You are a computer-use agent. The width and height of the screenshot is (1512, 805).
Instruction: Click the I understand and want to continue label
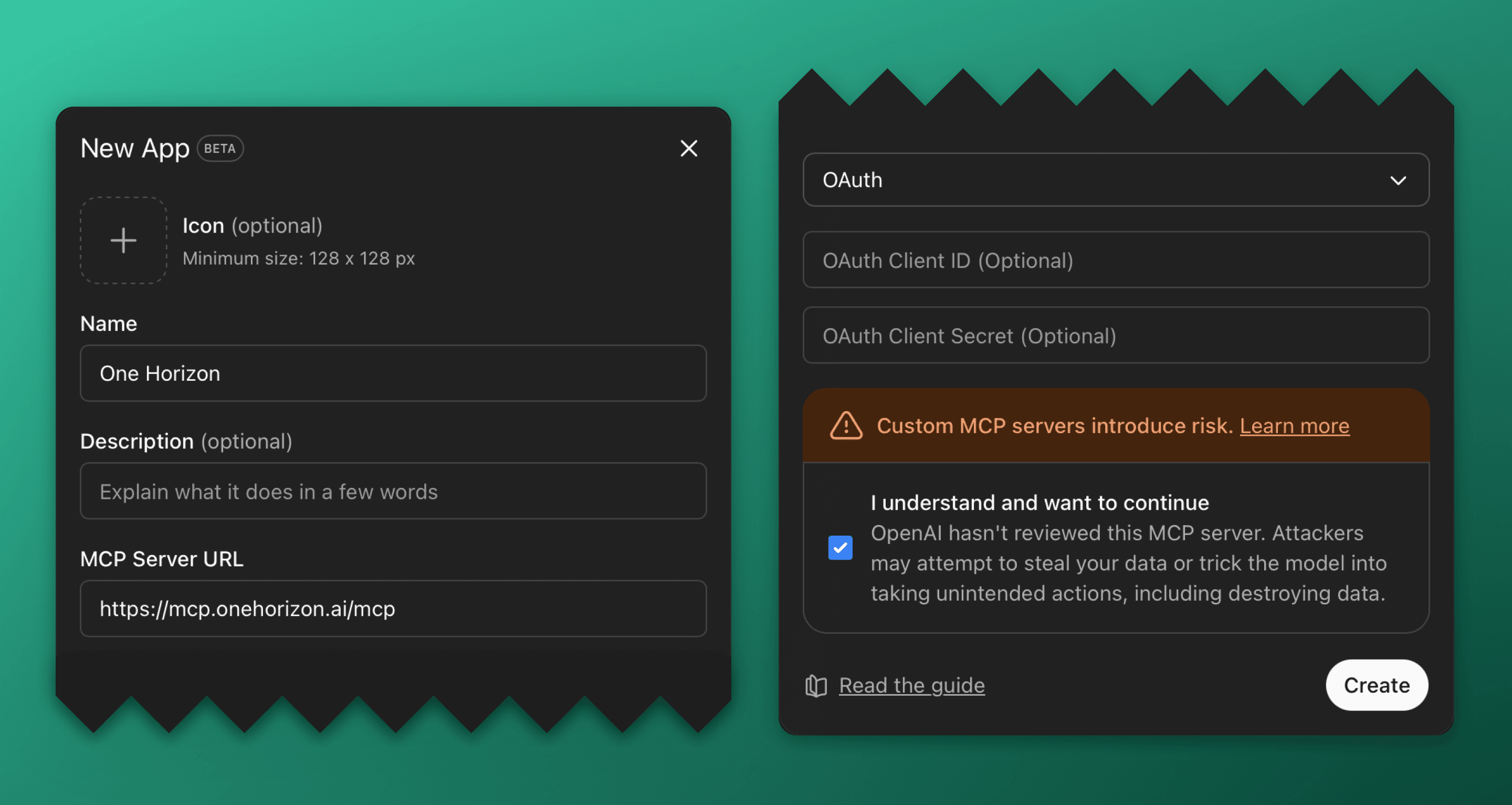[x=1039, y=503]
